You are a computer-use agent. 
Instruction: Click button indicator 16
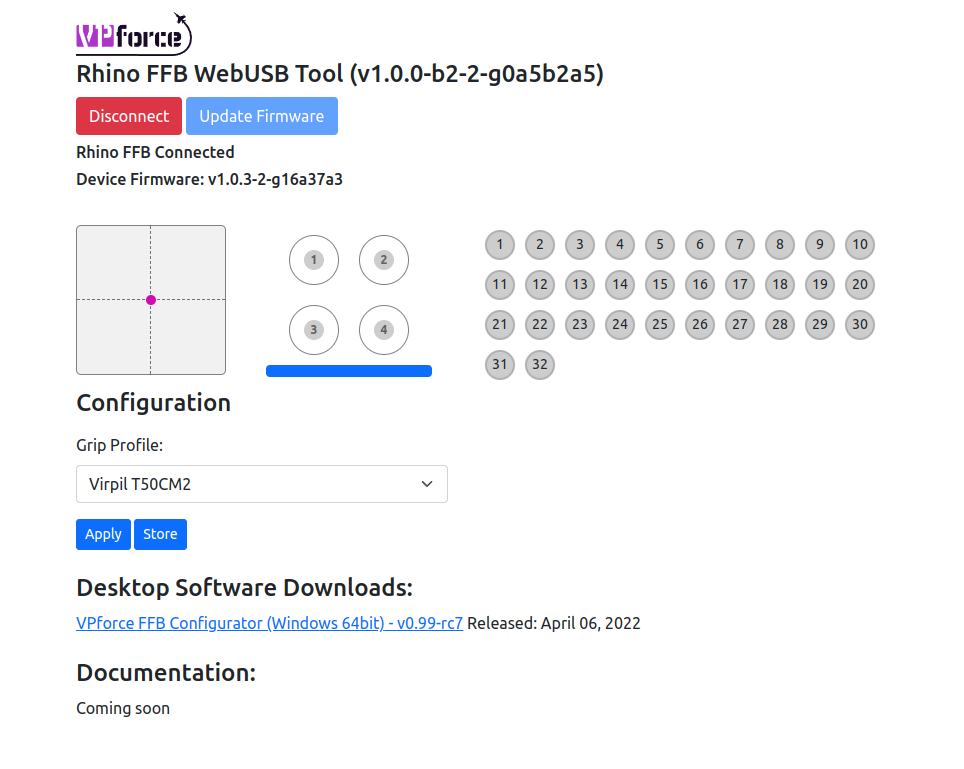point(700,285)
